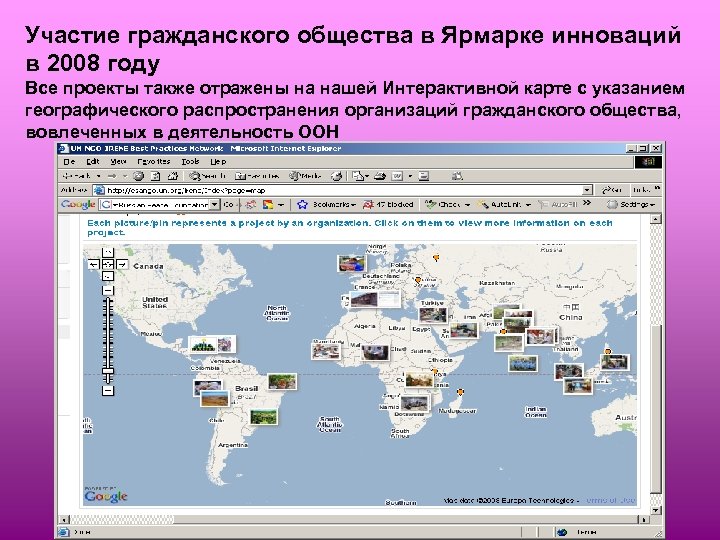Open the AutoLink dropdown
This screenshot has width=720, height=540.
click(504, 205)
